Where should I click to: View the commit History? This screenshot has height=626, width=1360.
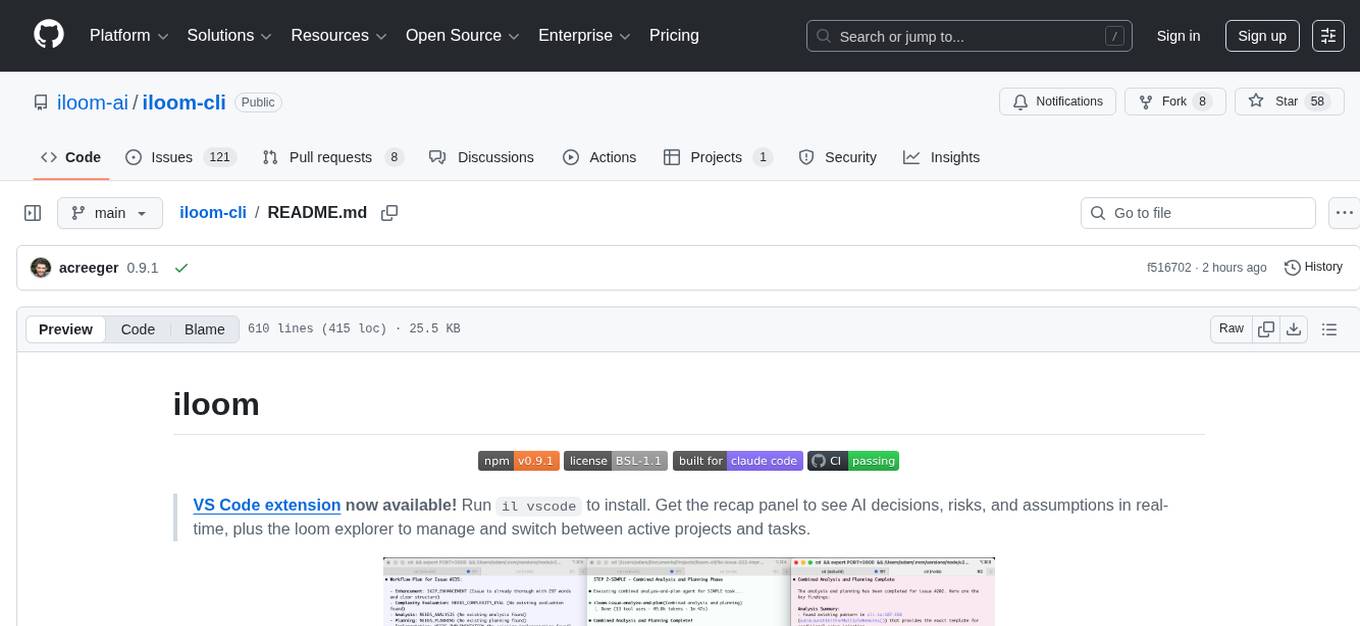[1313, 267]
